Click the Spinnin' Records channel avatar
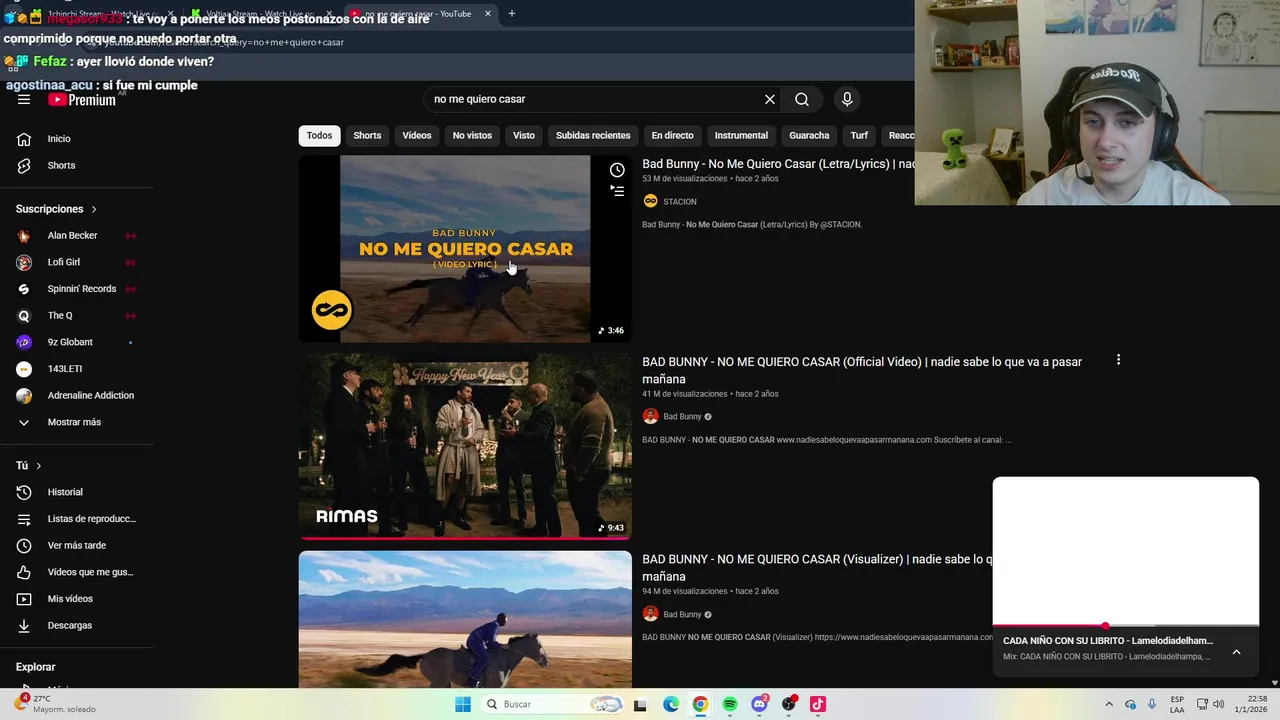 24,289
